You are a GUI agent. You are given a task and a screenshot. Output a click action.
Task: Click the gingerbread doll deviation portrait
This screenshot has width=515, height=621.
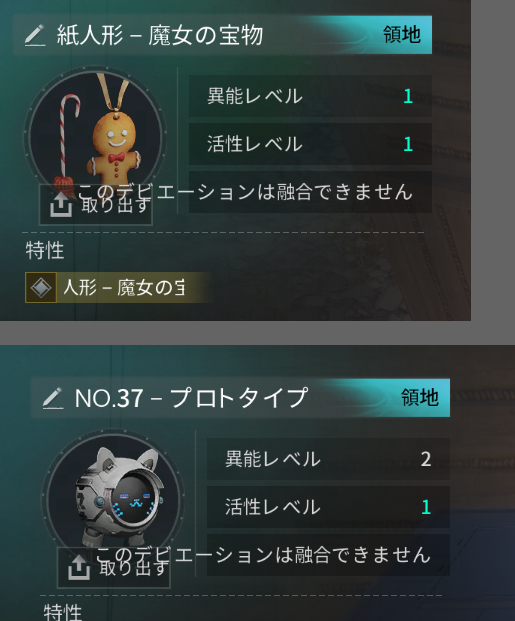click(95, 136)
